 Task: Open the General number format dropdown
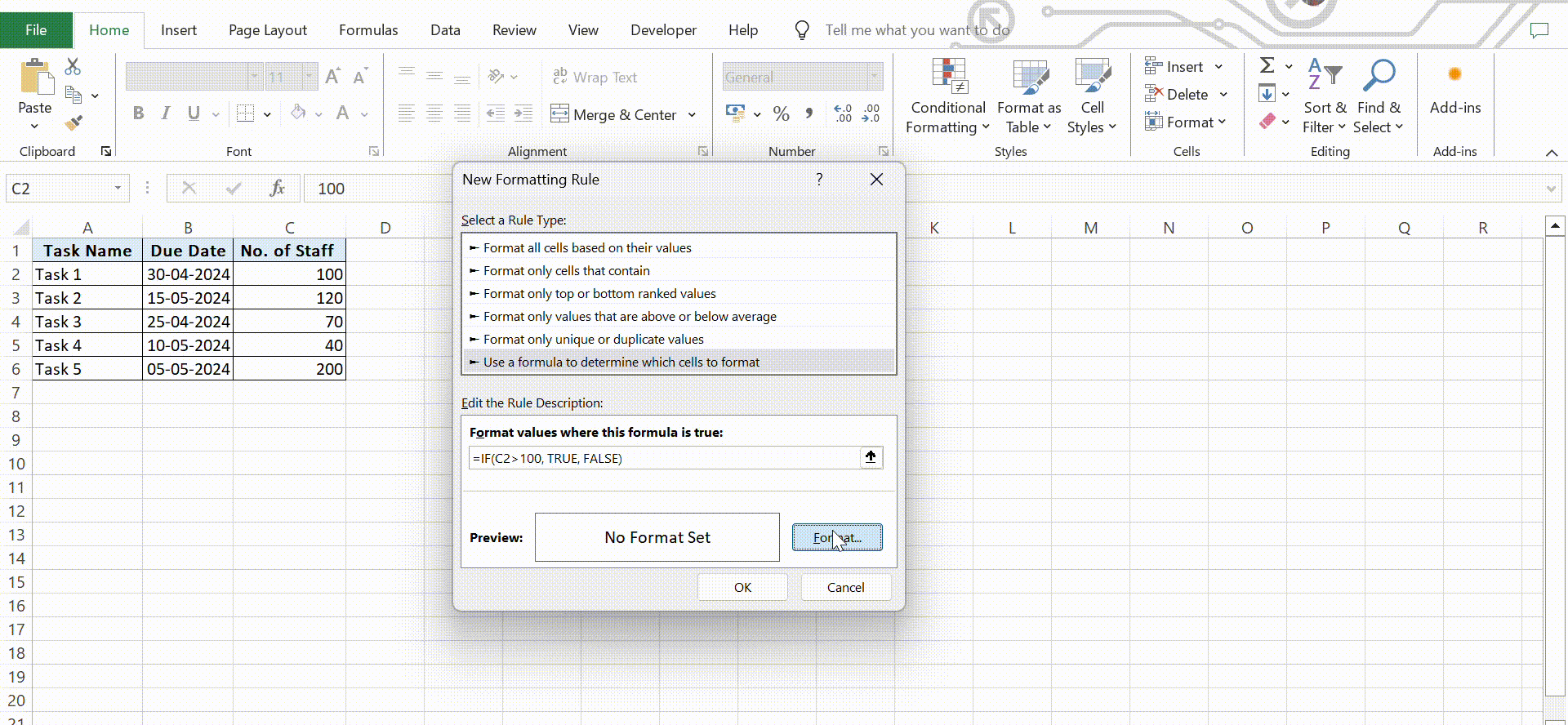tap(875, 77)
